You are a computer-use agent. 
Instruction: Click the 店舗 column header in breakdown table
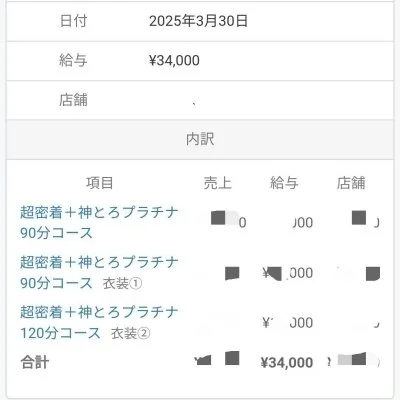(351, 183)
